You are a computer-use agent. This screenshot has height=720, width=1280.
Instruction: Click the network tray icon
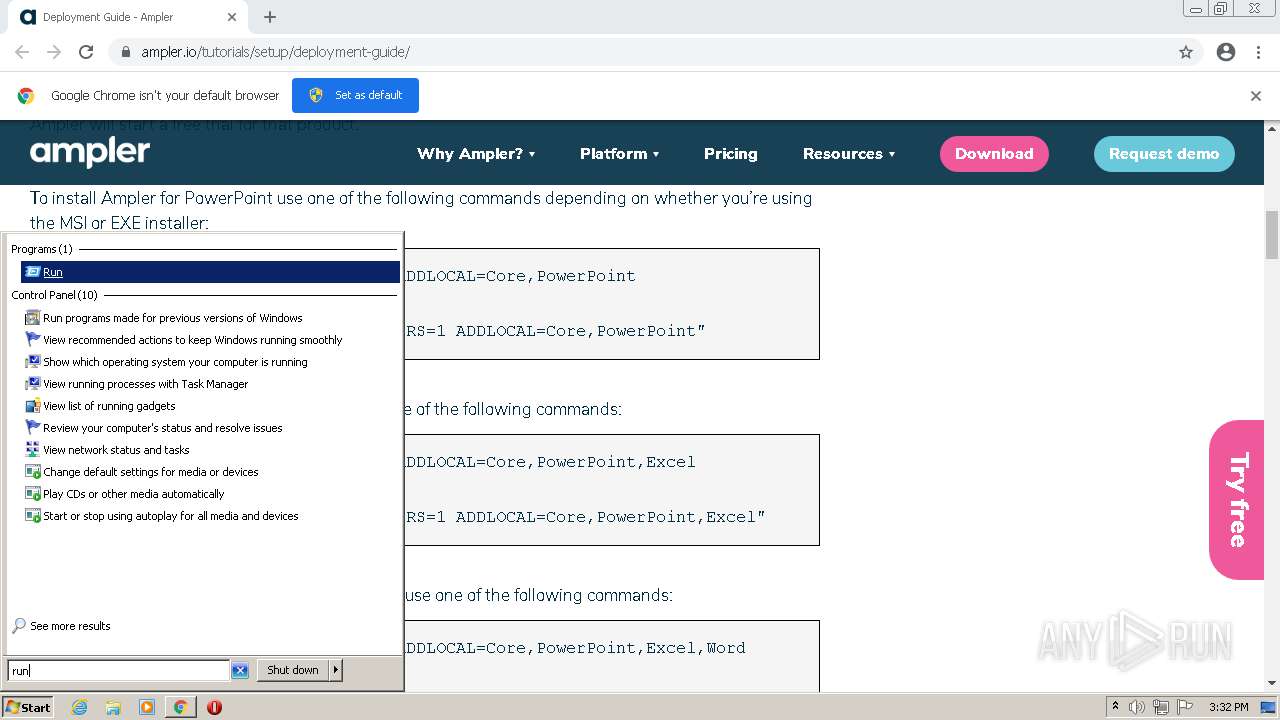pyautogui.click(x=1161, y=707)
